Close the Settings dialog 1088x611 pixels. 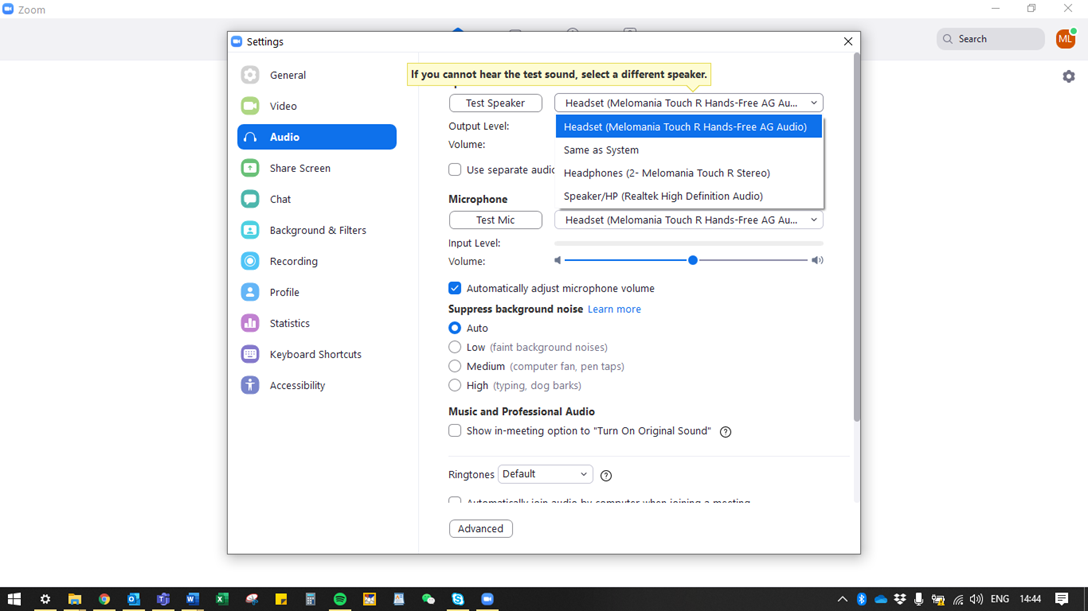point(848,42)
